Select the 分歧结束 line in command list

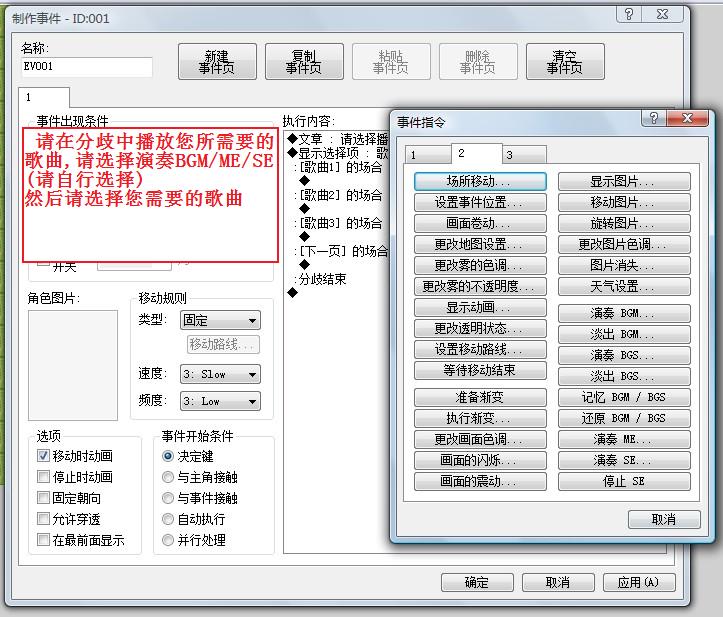tap(320, 279)
